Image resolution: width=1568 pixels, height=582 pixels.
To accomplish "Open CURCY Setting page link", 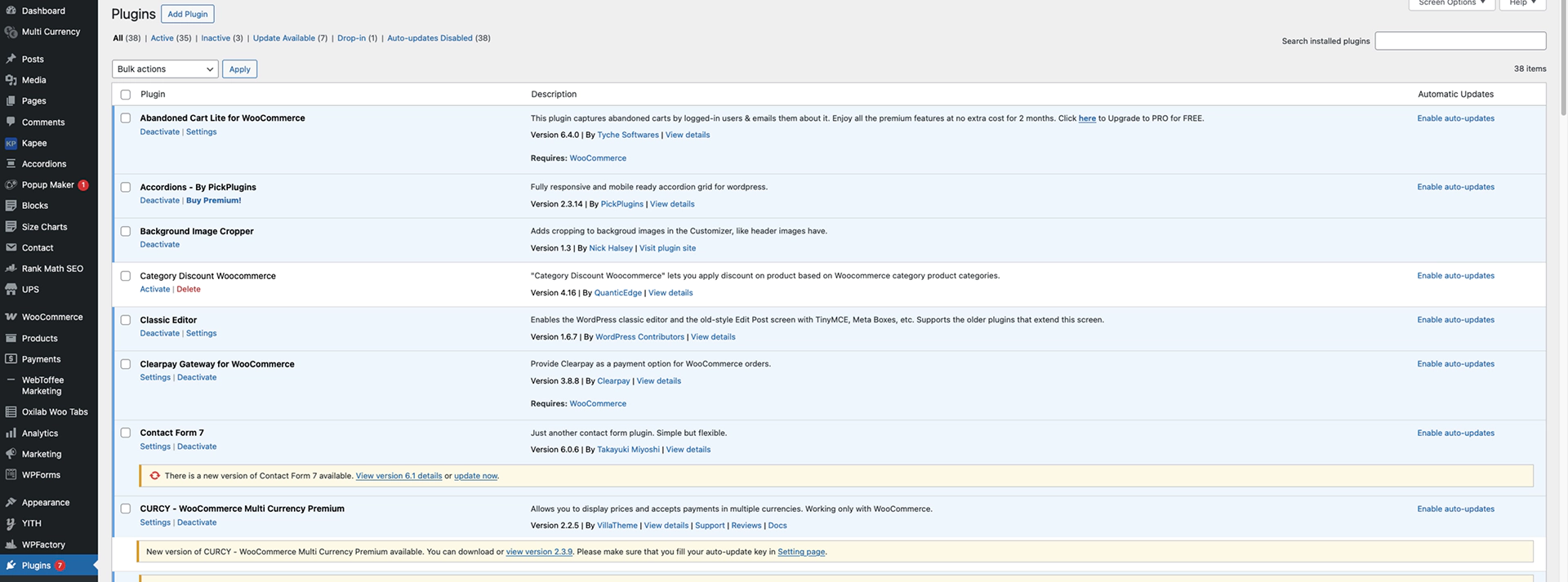I will [801, 552].
